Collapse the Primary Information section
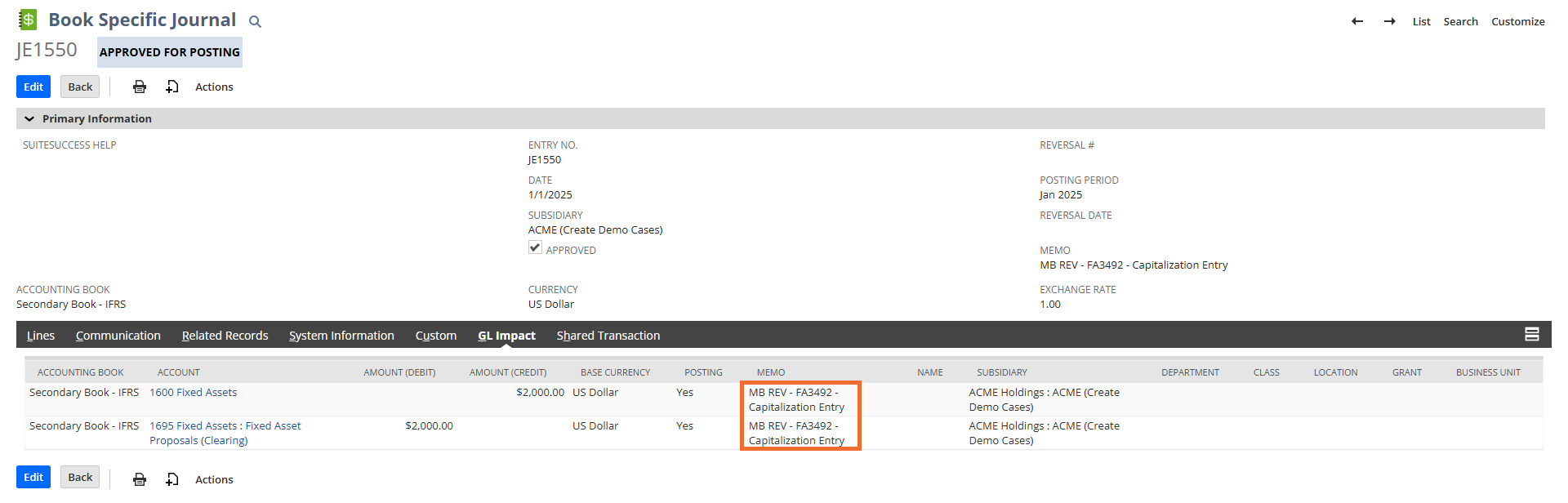The width and height of the screenshot is (1568, 503). [29, 118]
